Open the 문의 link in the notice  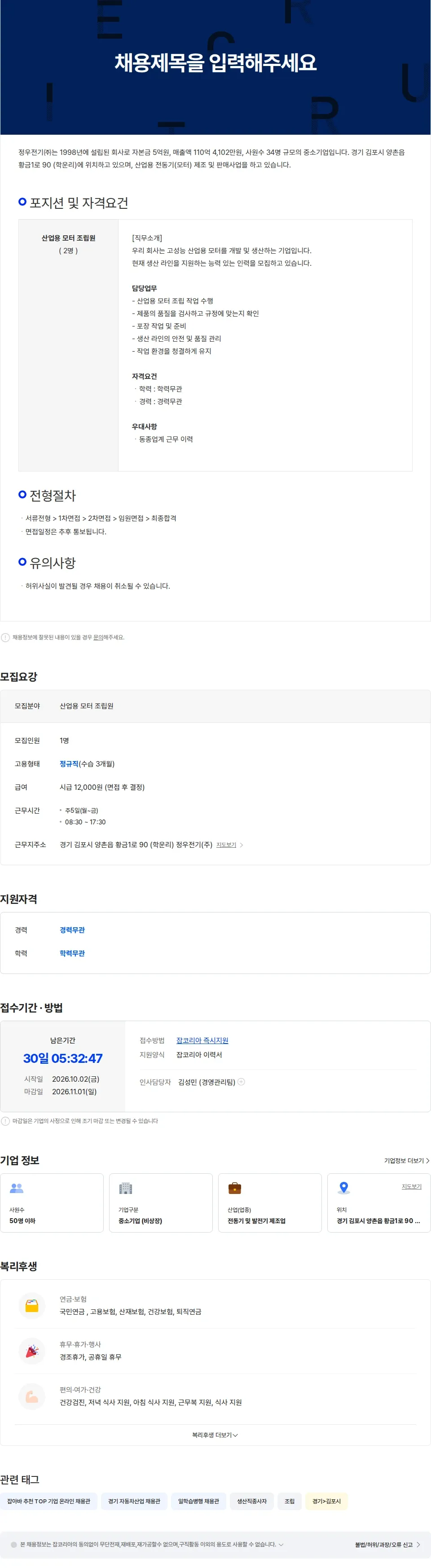(98, 637)
